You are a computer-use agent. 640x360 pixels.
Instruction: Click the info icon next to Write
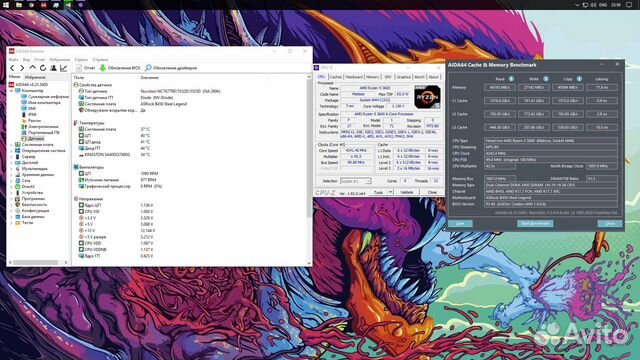click(546, 79)
